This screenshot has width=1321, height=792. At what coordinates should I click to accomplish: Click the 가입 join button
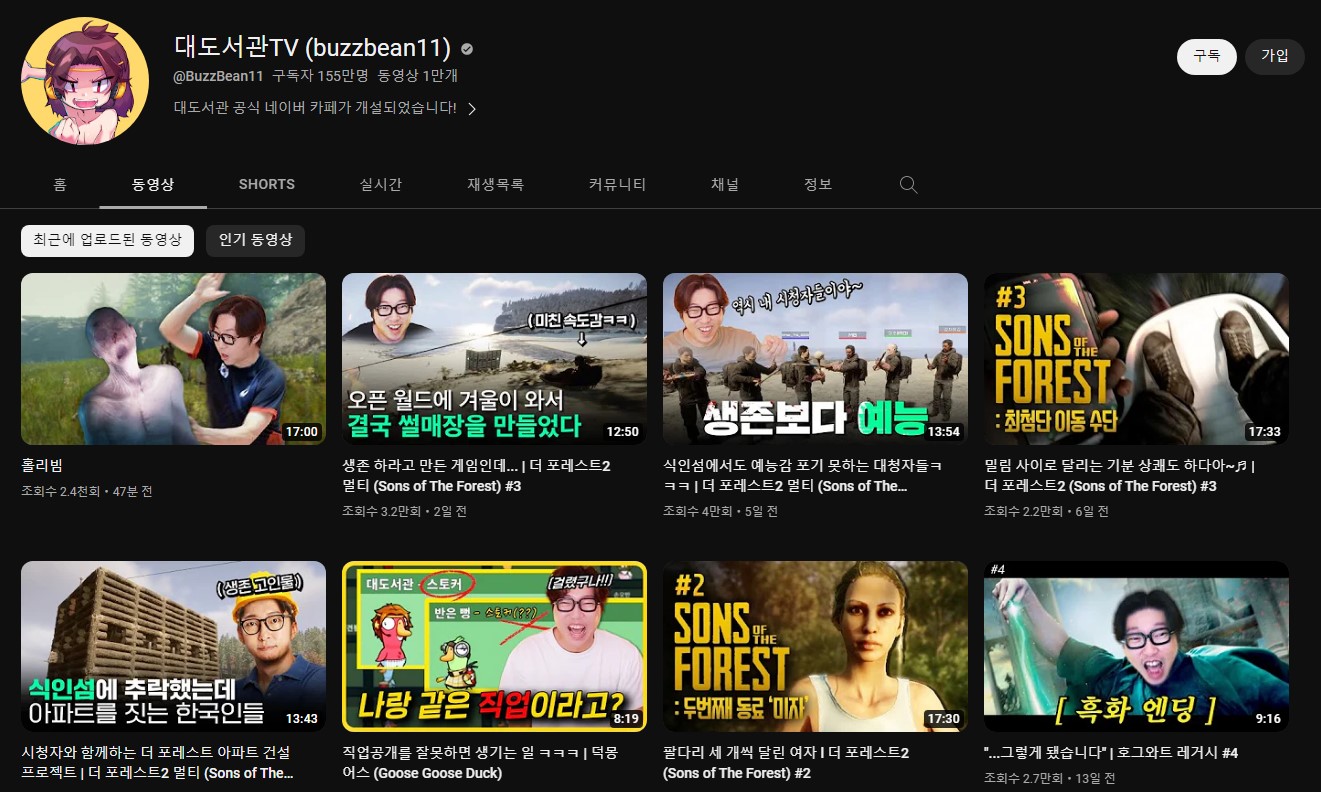pyautogui.click(x=1275, y=56)
